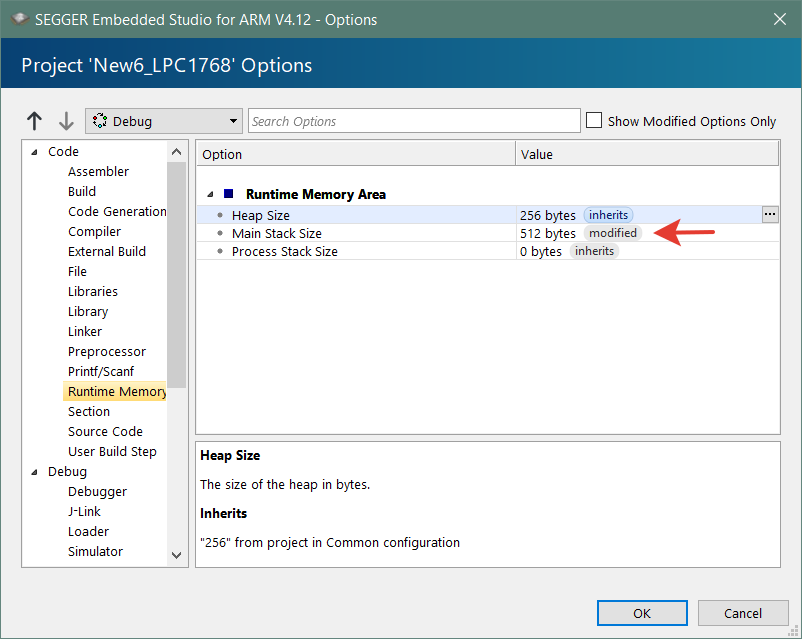The width and height of the screenshot is (802, 639).
Task: Click the Option column header
Action: pos(356,154)
